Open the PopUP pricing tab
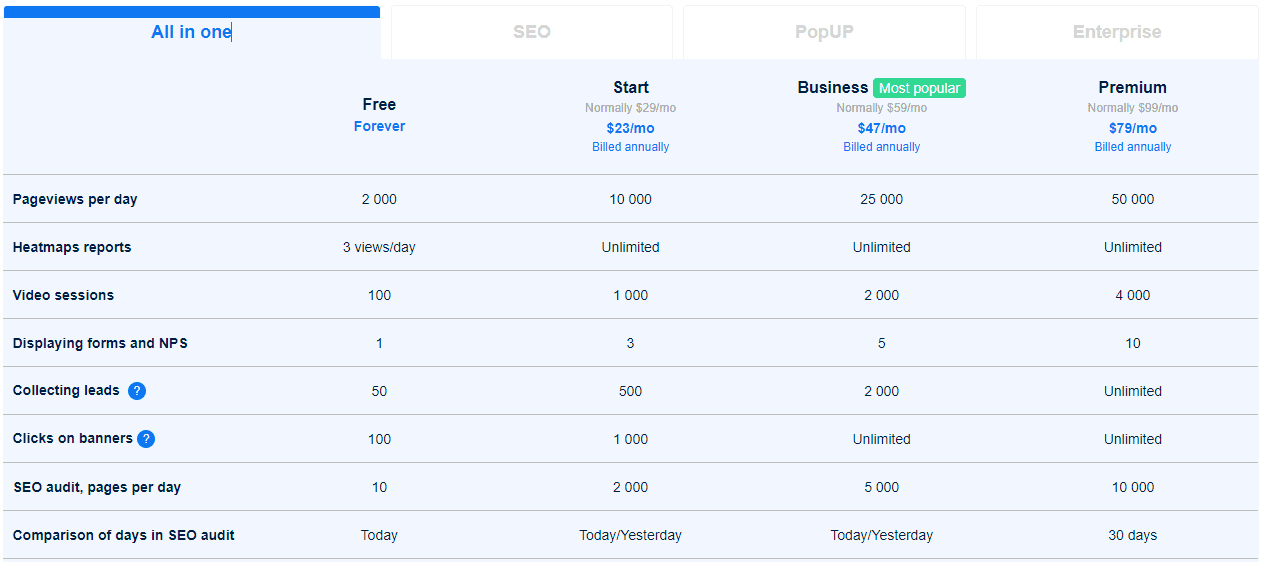Screen dimensions: 1265x562 pos(824,32)
